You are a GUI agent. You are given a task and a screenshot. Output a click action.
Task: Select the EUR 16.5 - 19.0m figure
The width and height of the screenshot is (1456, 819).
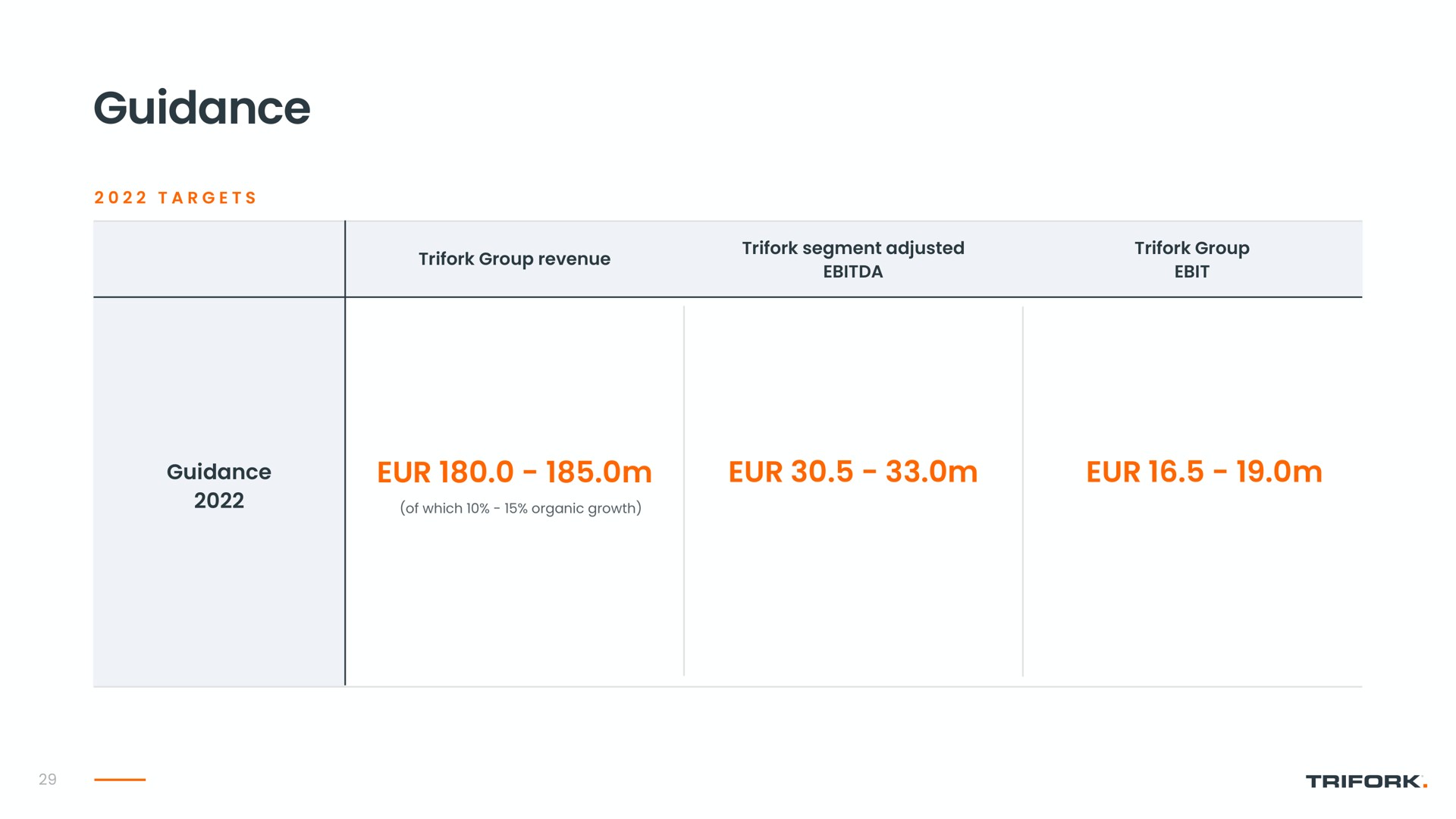(1204, 472)
